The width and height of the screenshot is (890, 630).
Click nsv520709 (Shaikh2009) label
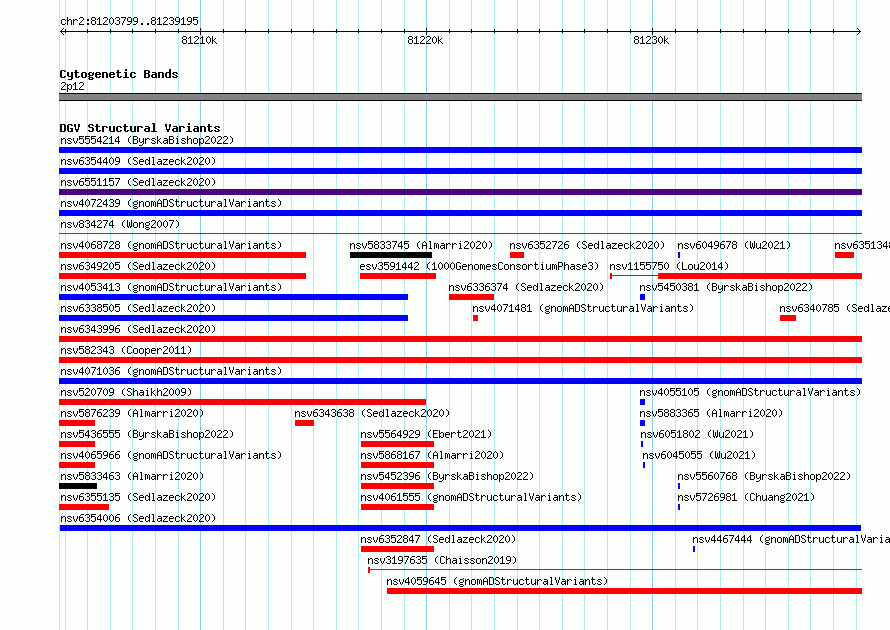(x=126, y=392)
